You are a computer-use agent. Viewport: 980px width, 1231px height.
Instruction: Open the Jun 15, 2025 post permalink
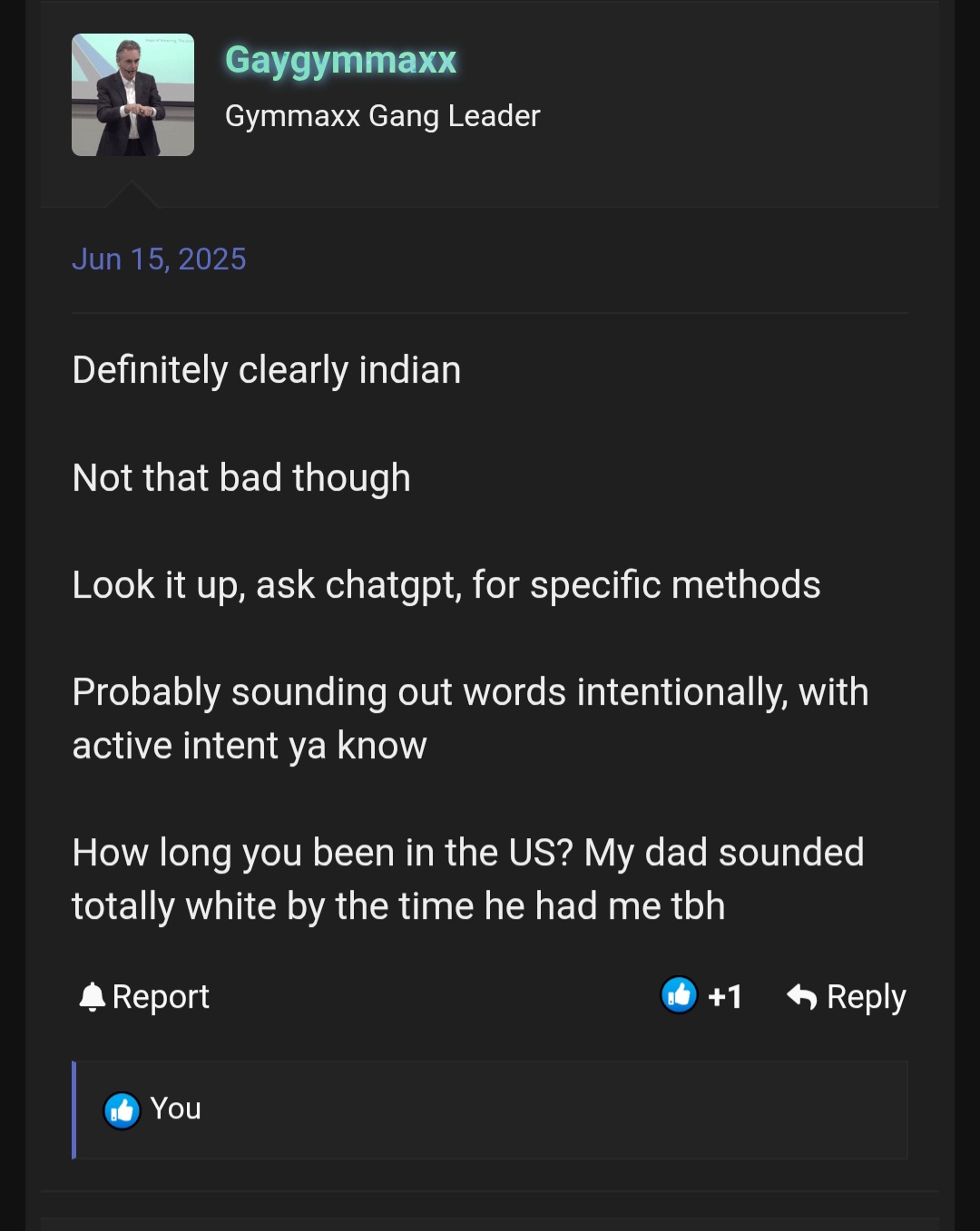[159, 259]
